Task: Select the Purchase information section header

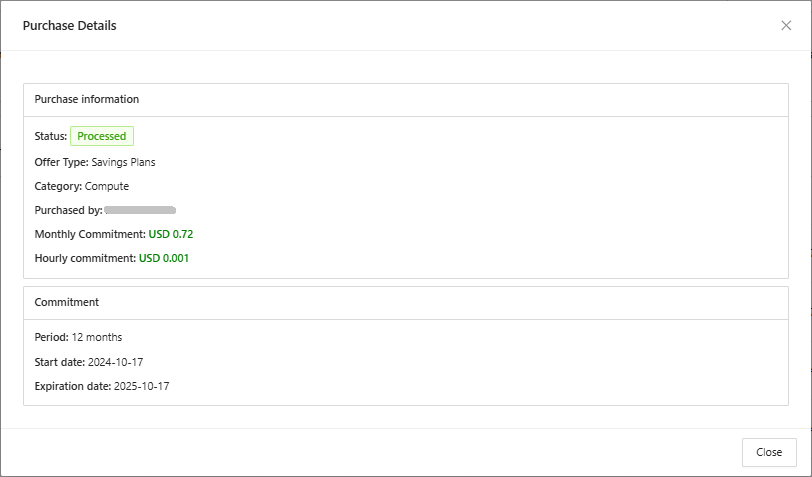Action: tap(87, 100)
